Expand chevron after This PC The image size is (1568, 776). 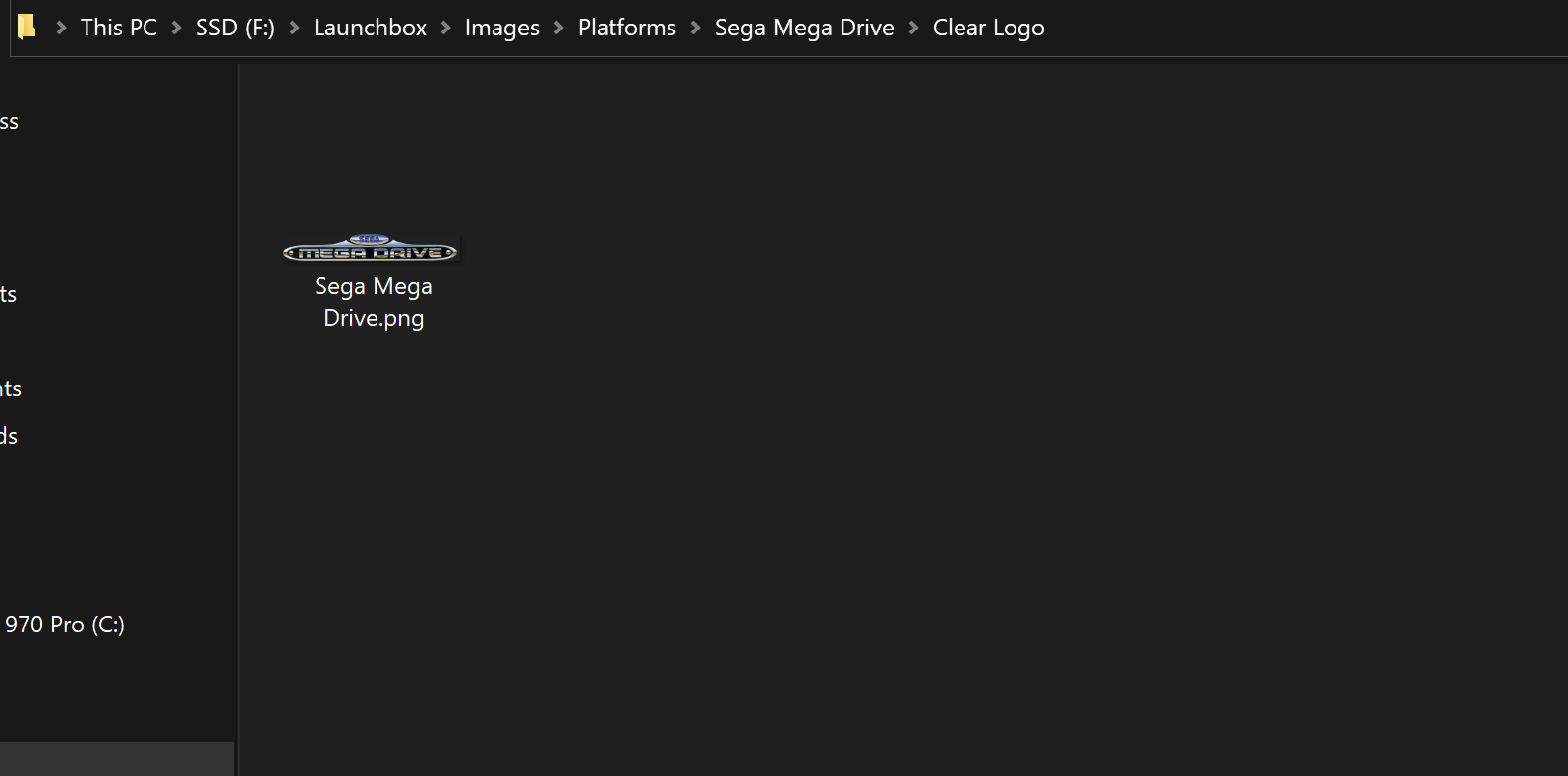pyautogui.click(x=177, y=28)
